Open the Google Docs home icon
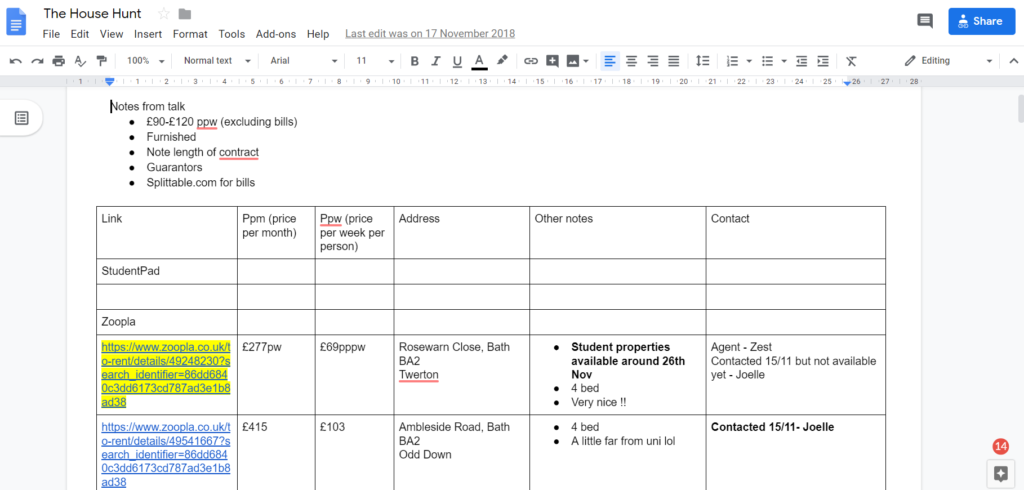Viewport: 1024px width, 490px height. click(x=16, y=21)
